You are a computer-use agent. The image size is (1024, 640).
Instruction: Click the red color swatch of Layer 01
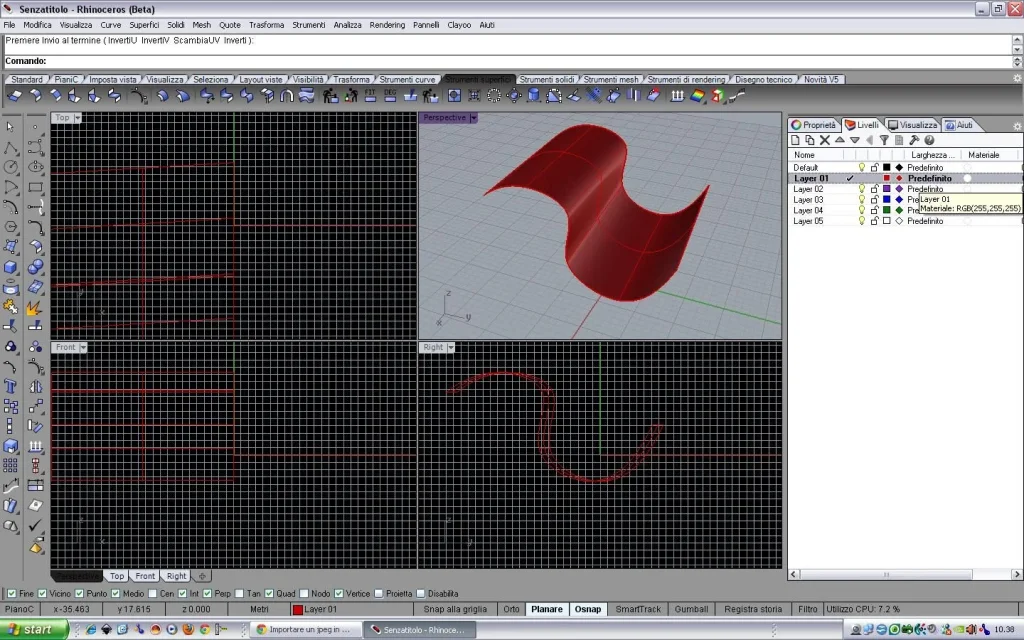pos(887,178)
